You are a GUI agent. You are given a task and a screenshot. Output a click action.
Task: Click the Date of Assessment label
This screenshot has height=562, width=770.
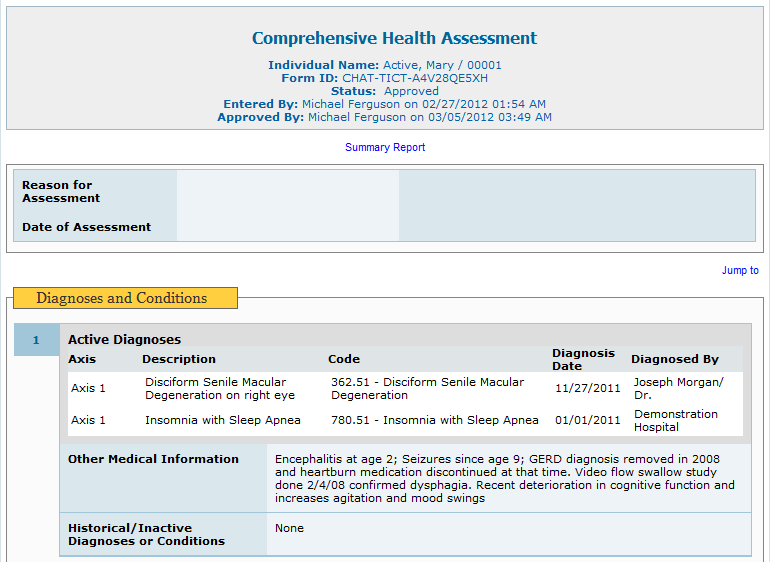click(x=86, y=227)
